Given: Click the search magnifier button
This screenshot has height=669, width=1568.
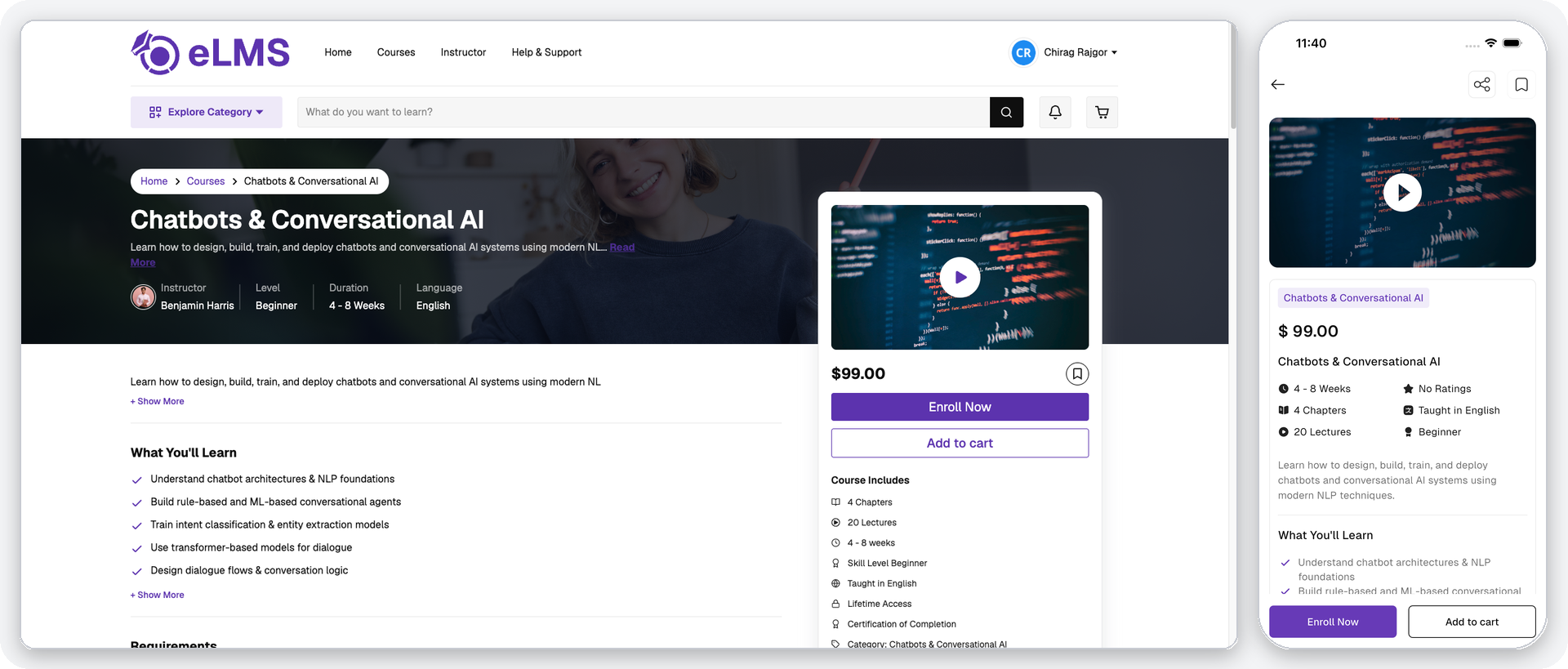Looking at the screenshot, I should point(1006,112).
